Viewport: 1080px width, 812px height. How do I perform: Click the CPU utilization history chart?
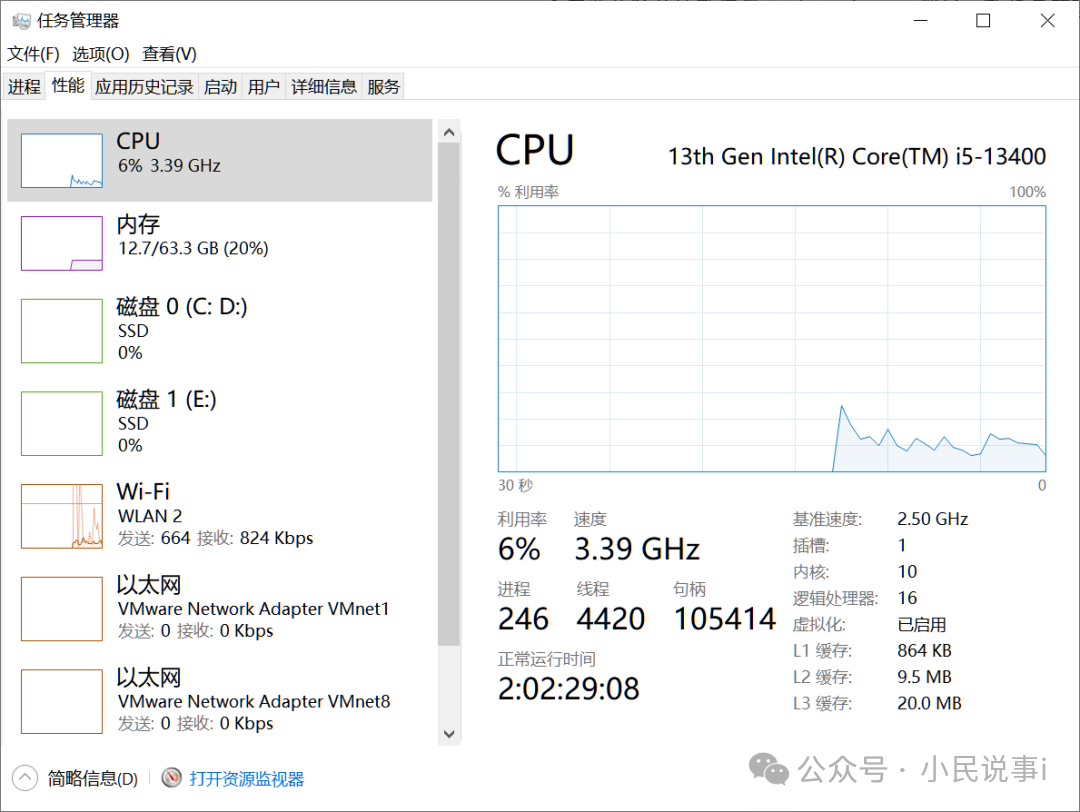click(x=771, y=338)
